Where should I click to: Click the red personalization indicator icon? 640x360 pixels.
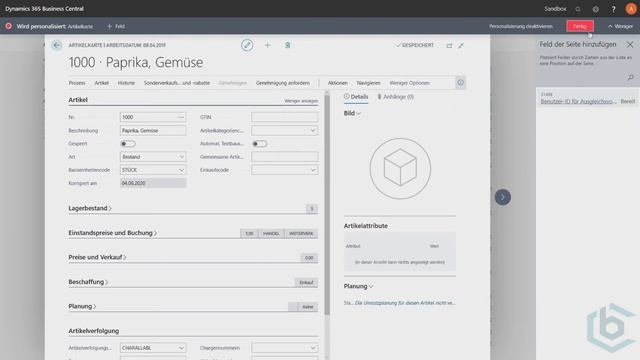9,26
